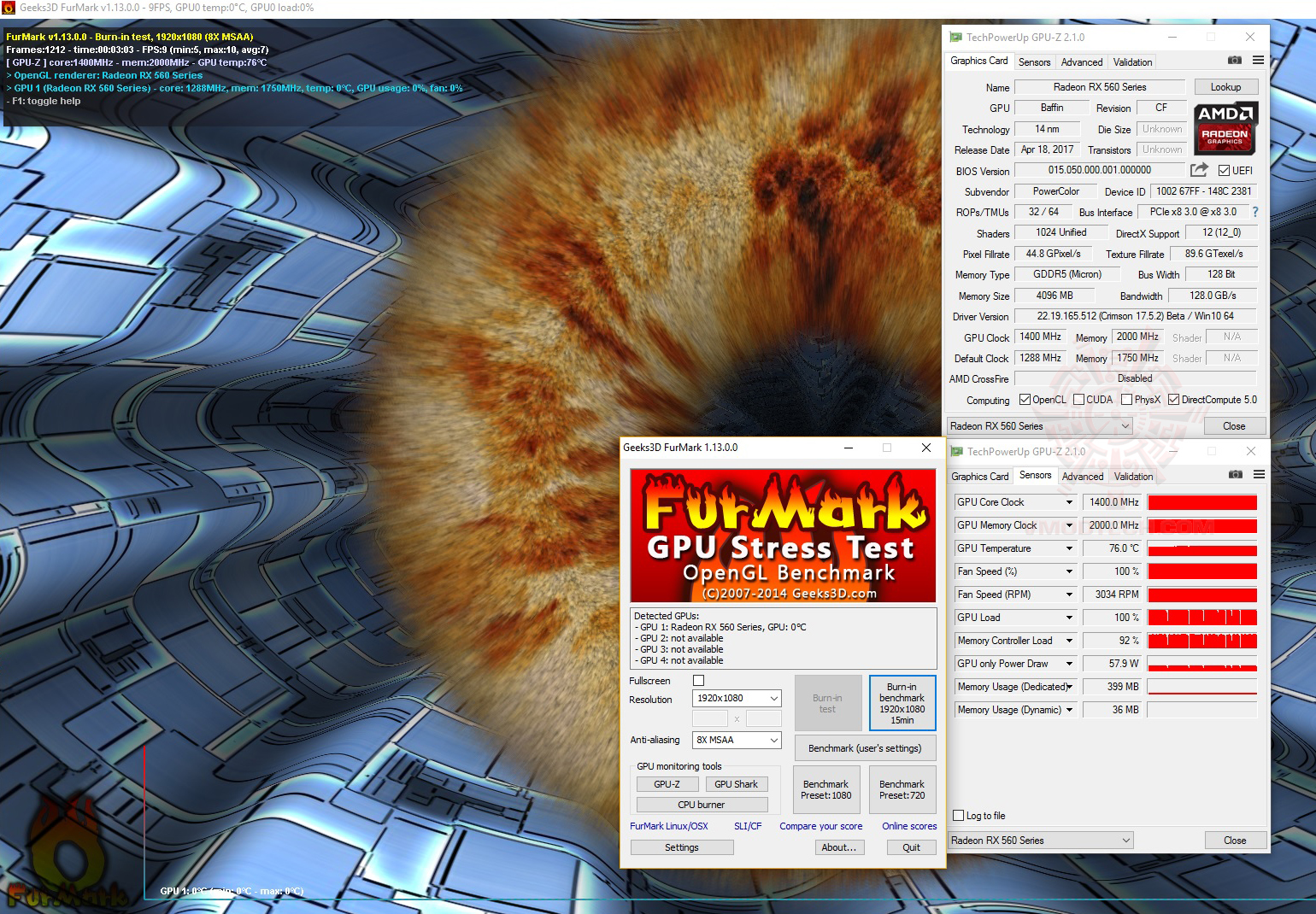Click the Close button in top GPU-Z window
This screenshot has width=1316, height=914.
click(1234, 426)
